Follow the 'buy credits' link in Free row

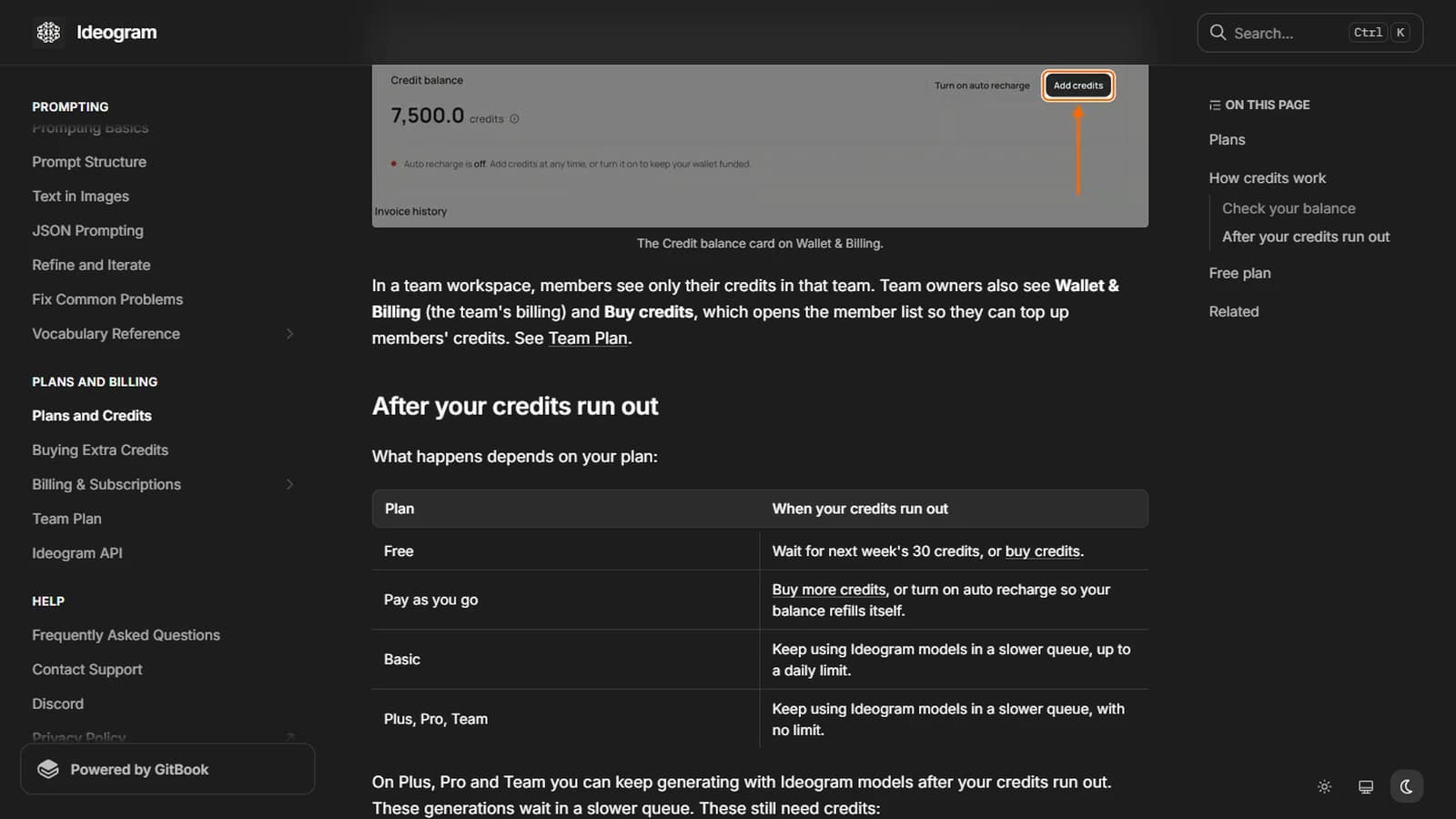point(1043,551)
